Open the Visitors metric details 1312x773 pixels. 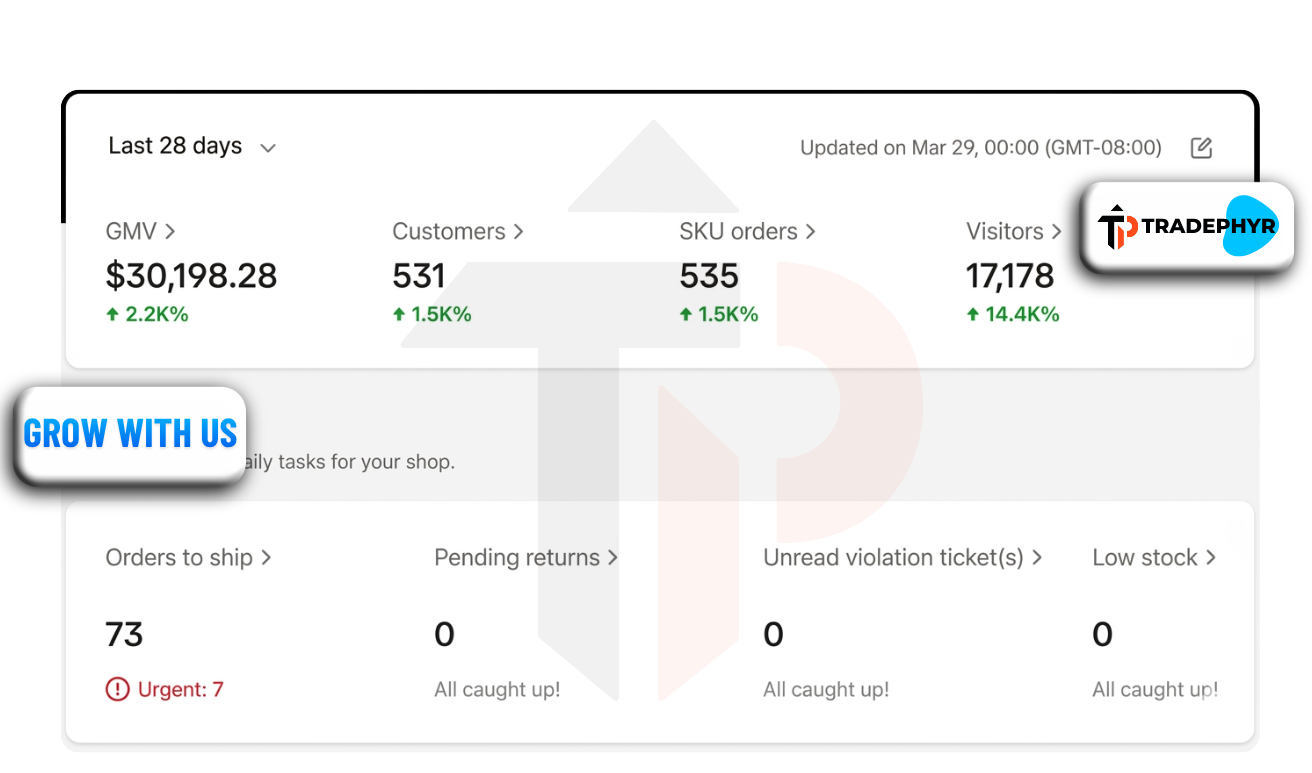1013,231
